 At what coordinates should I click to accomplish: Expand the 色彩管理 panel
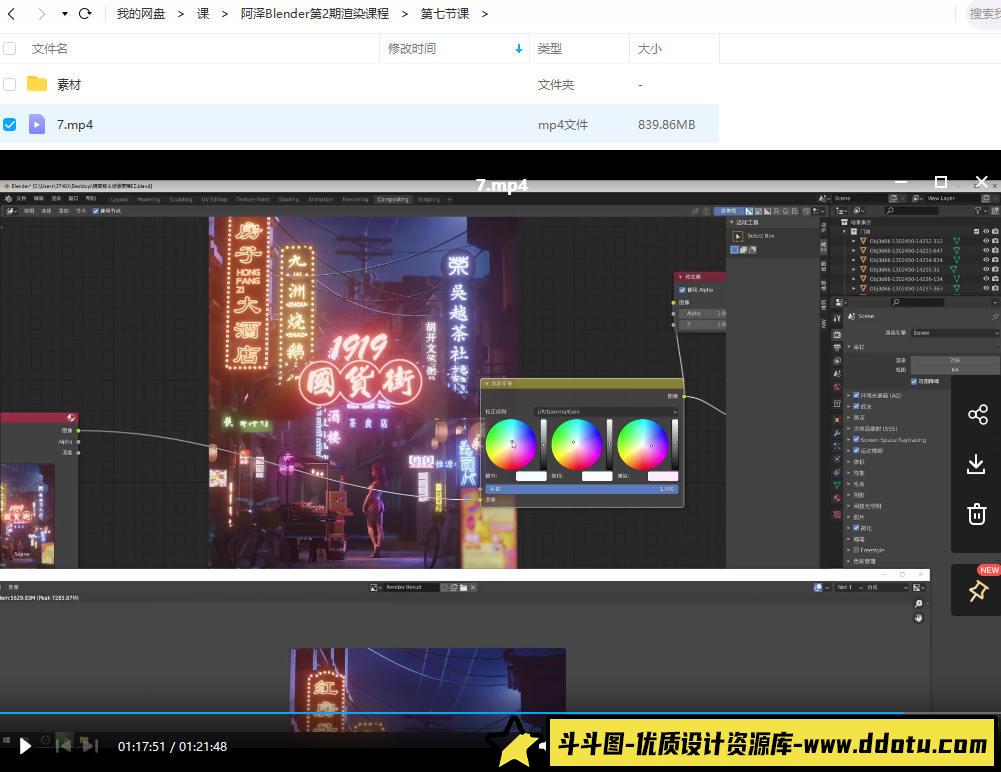(x=849, y=561)
